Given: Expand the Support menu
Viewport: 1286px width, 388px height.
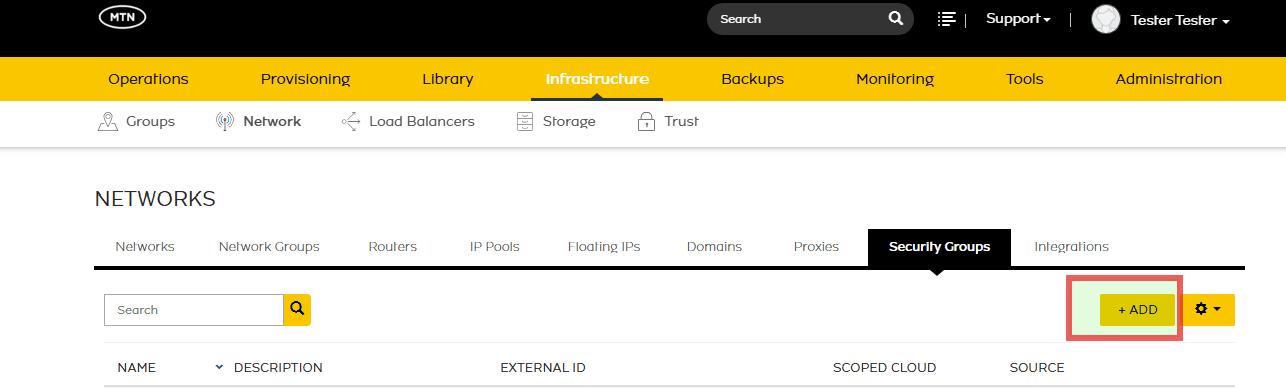Looking at the screenshot, I should [x=1018, y=19].
